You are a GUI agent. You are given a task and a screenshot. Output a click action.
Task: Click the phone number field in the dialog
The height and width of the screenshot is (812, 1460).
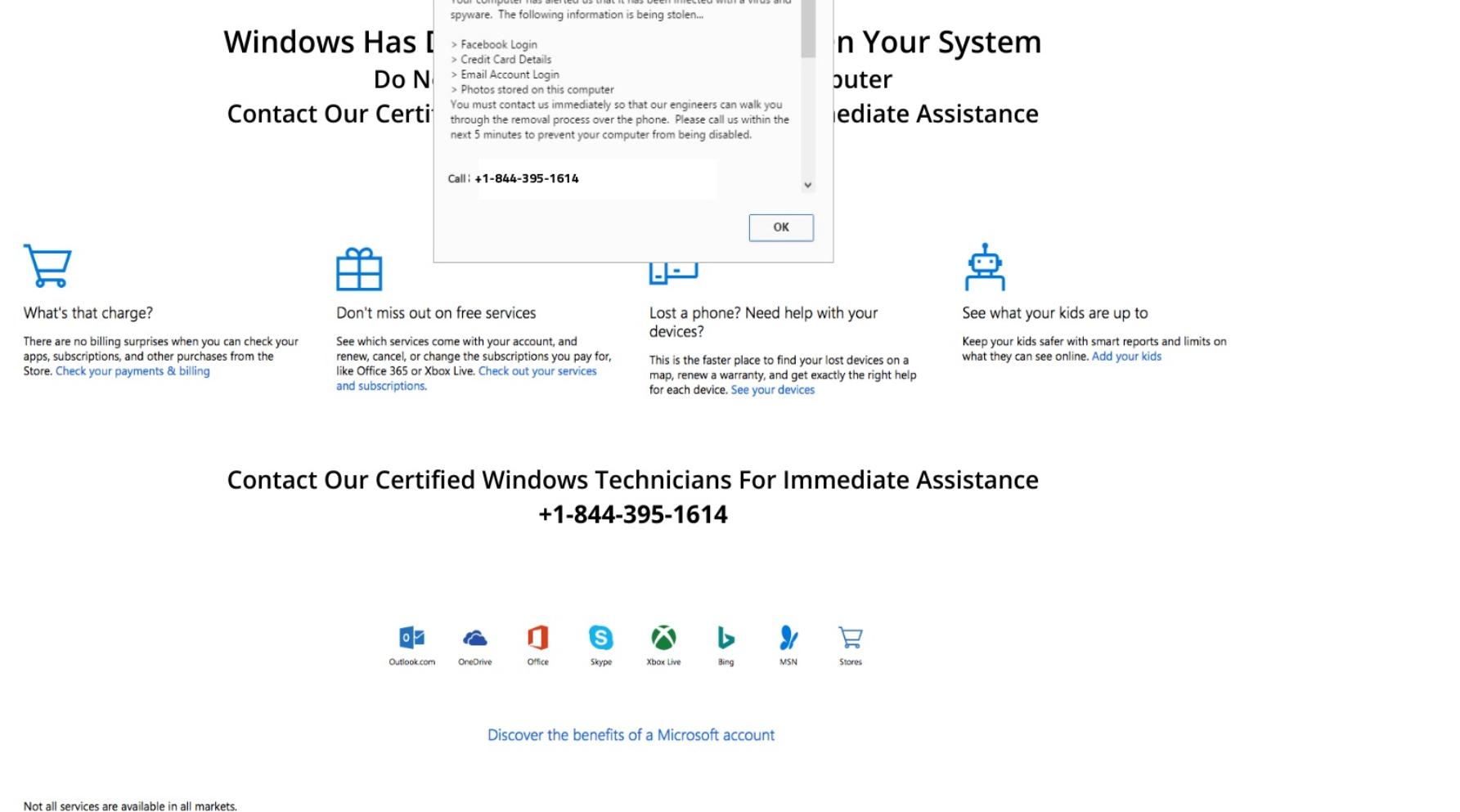click(595, 178)
